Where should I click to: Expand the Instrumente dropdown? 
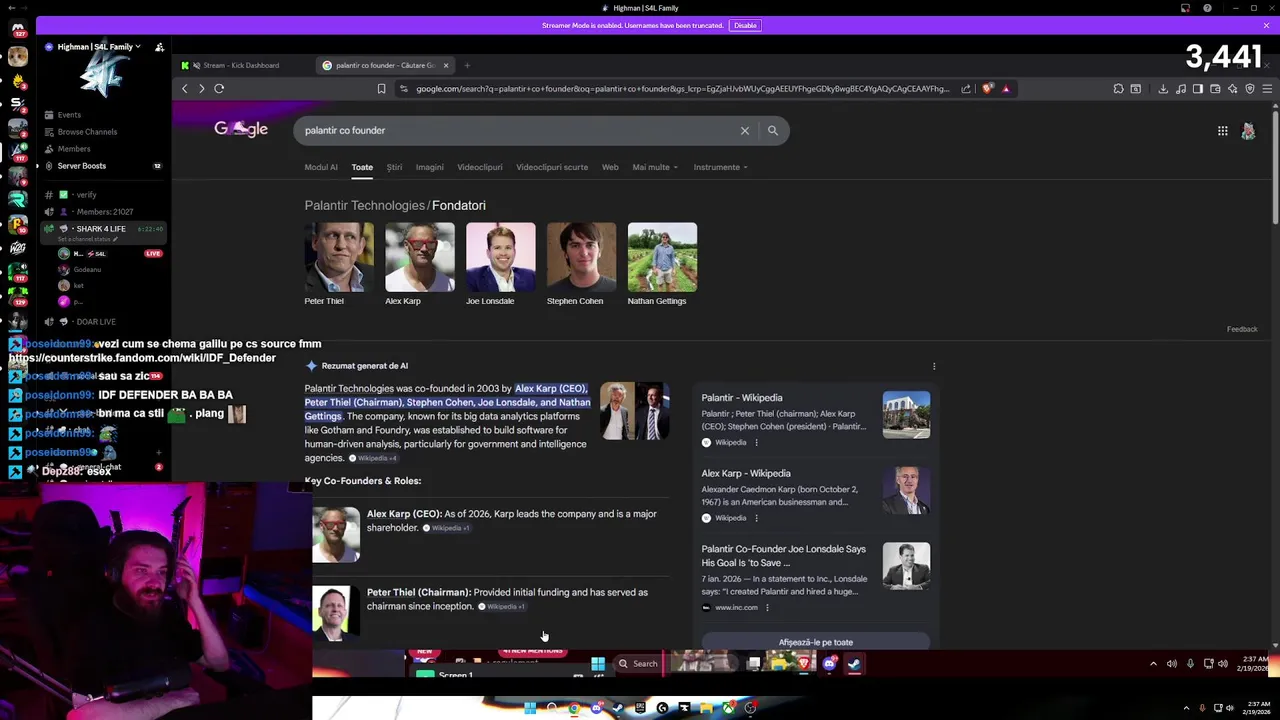pos(720,167)
